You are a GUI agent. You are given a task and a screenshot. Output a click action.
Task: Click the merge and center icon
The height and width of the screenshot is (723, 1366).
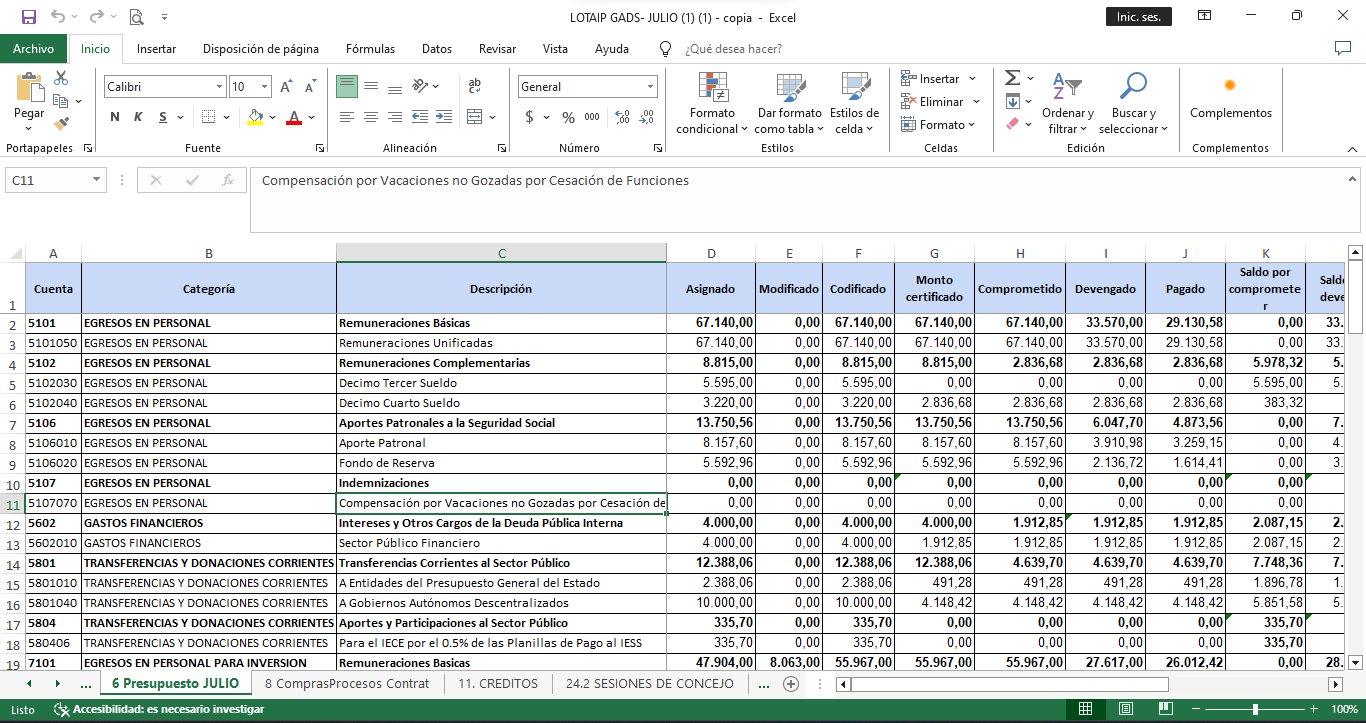pyautogui.click(x=475, y=117)
